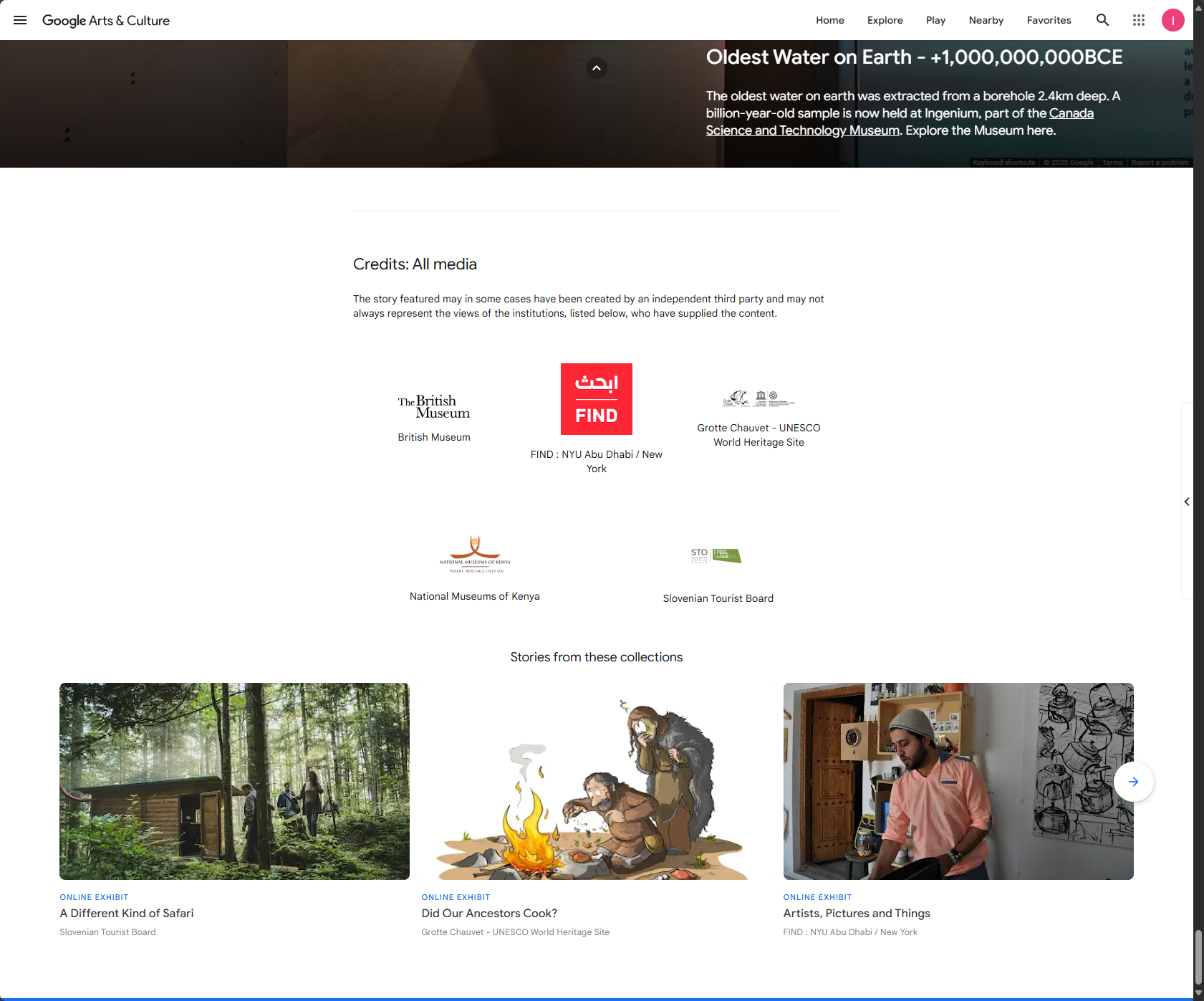Image resolution: width=1204 pixels, height=1001 pixels.
Task: Click the red FIND logo
Action: click(x=597, y=399)
